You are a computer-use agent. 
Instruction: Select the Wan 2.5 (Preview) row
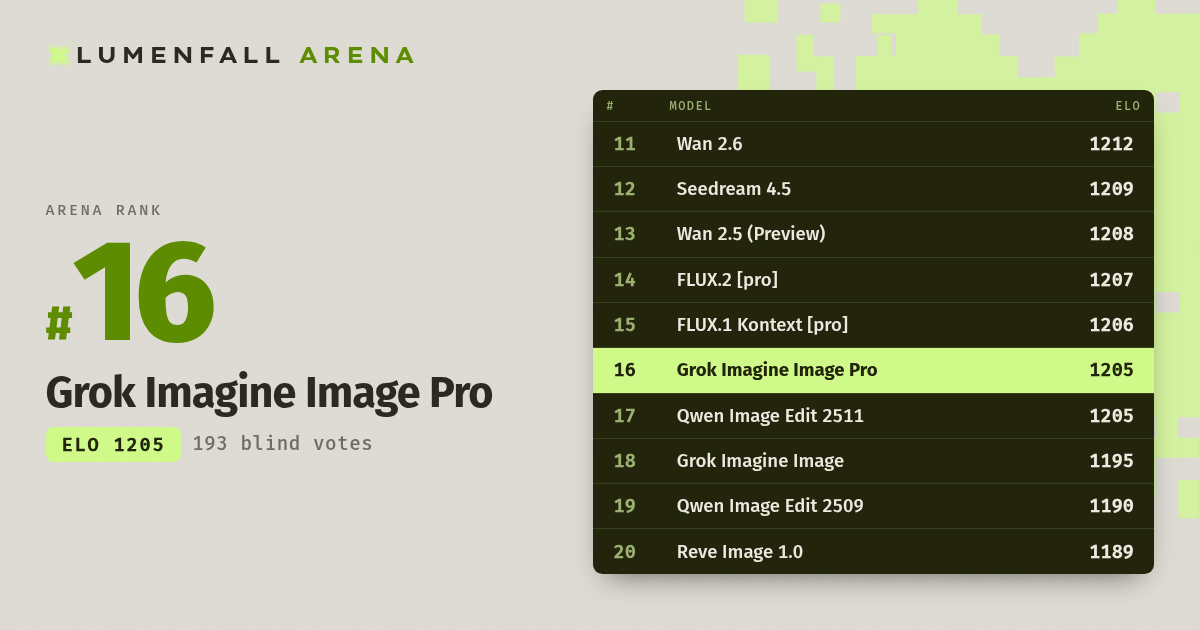[x=873, y=234]
